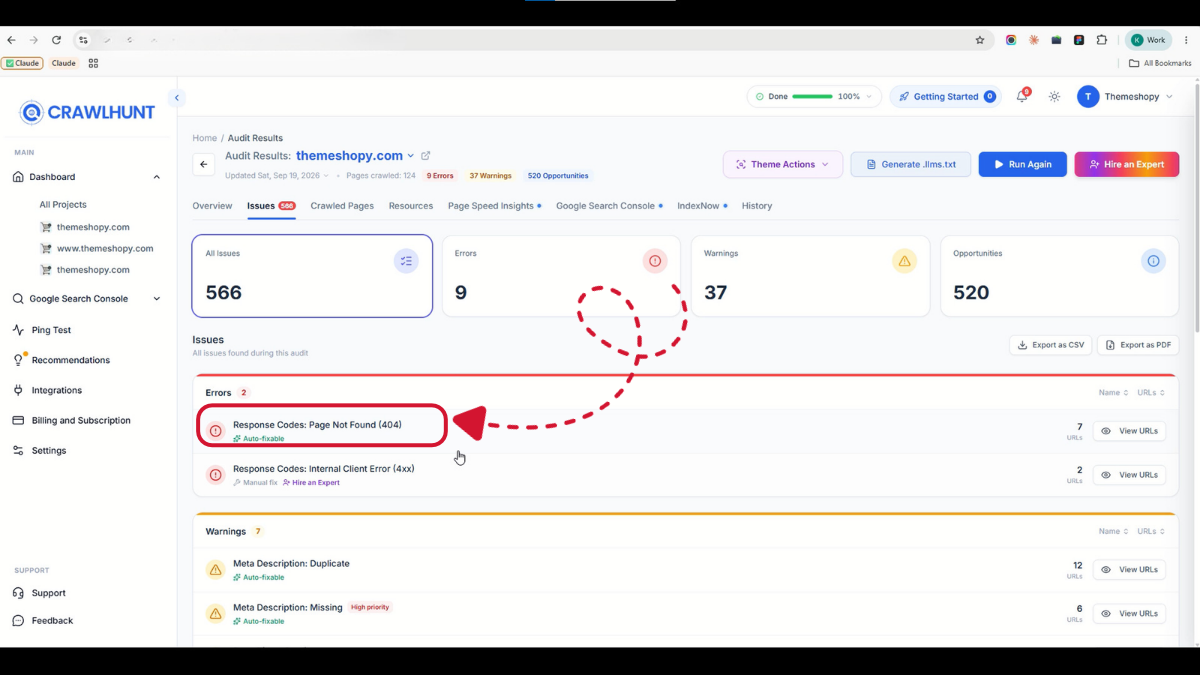View URLs for Meta Description: Missing
Image resolution: width=1200 pixels, height=675 pixels.
(x=1129, y=614)
